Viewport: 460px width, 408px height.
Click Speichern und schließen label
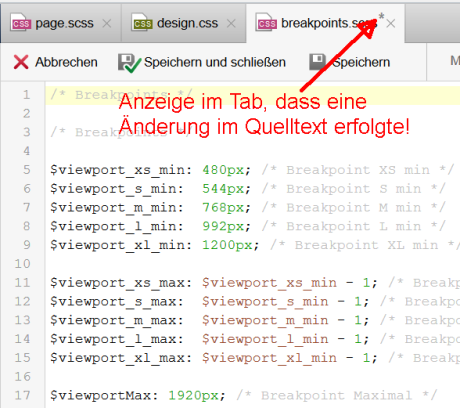coord(215,62)
